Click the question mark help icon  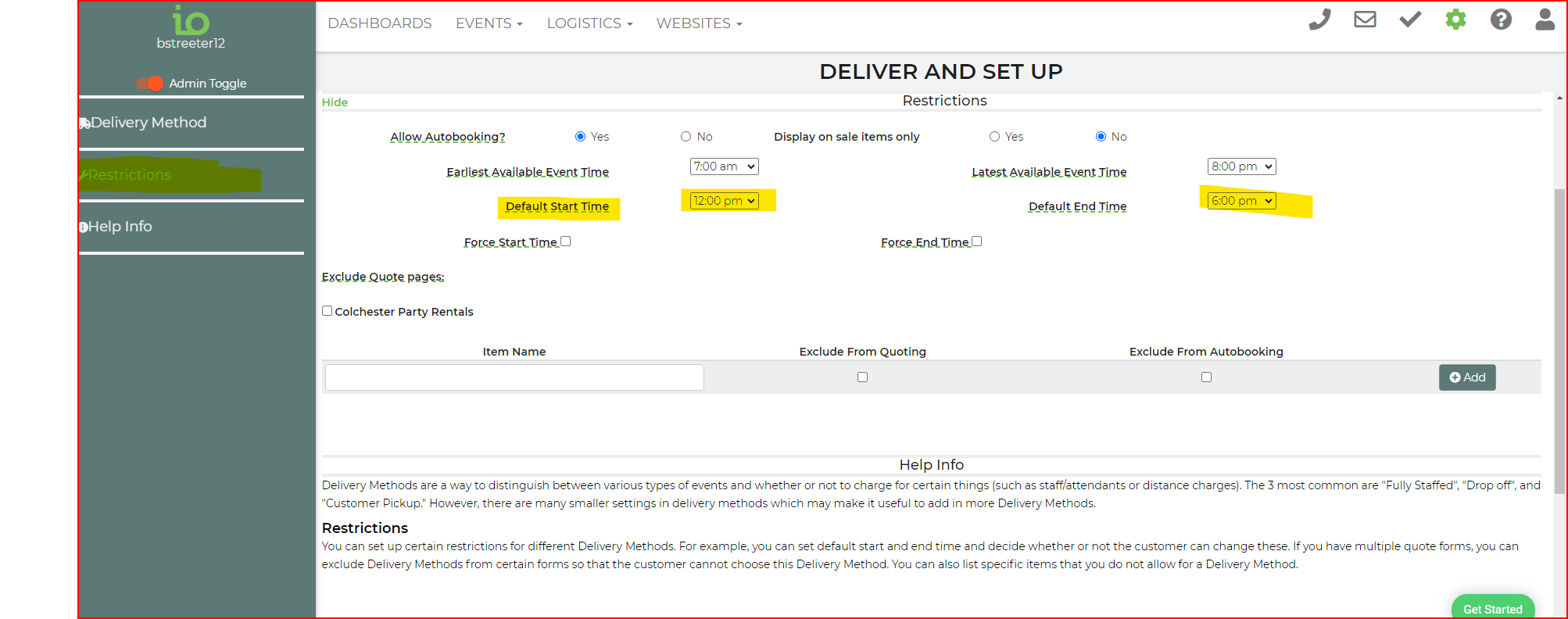[1501, 20]
